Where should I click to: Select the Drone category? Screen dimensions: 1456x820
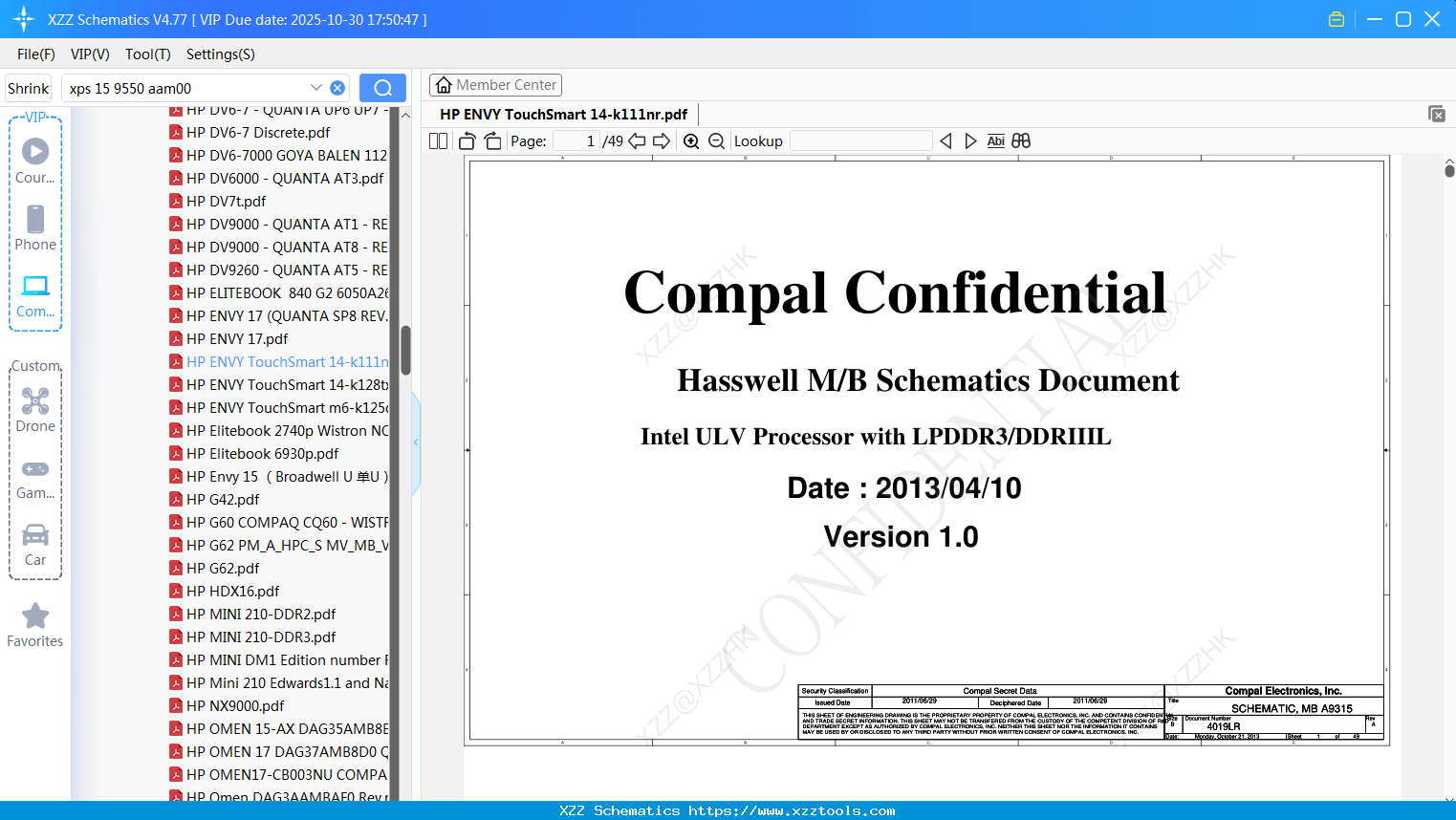click(x=35, y=410)
